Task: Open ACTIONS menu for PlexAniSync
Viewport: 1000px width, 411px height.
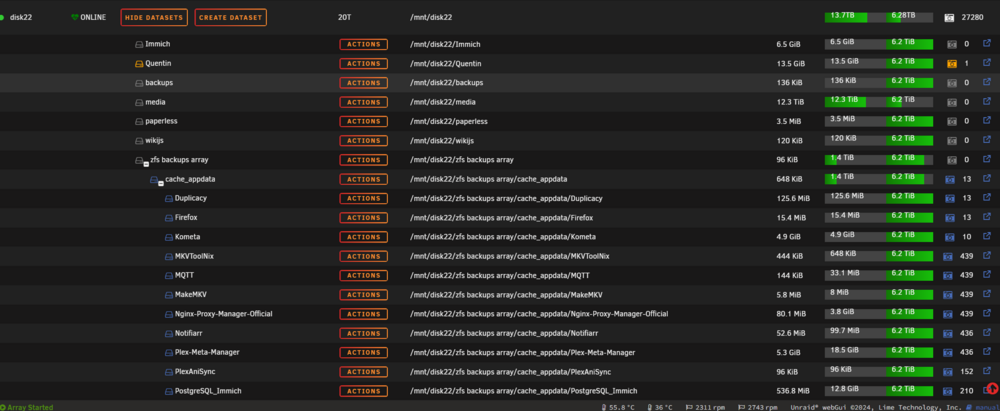Action: [364, 371]
